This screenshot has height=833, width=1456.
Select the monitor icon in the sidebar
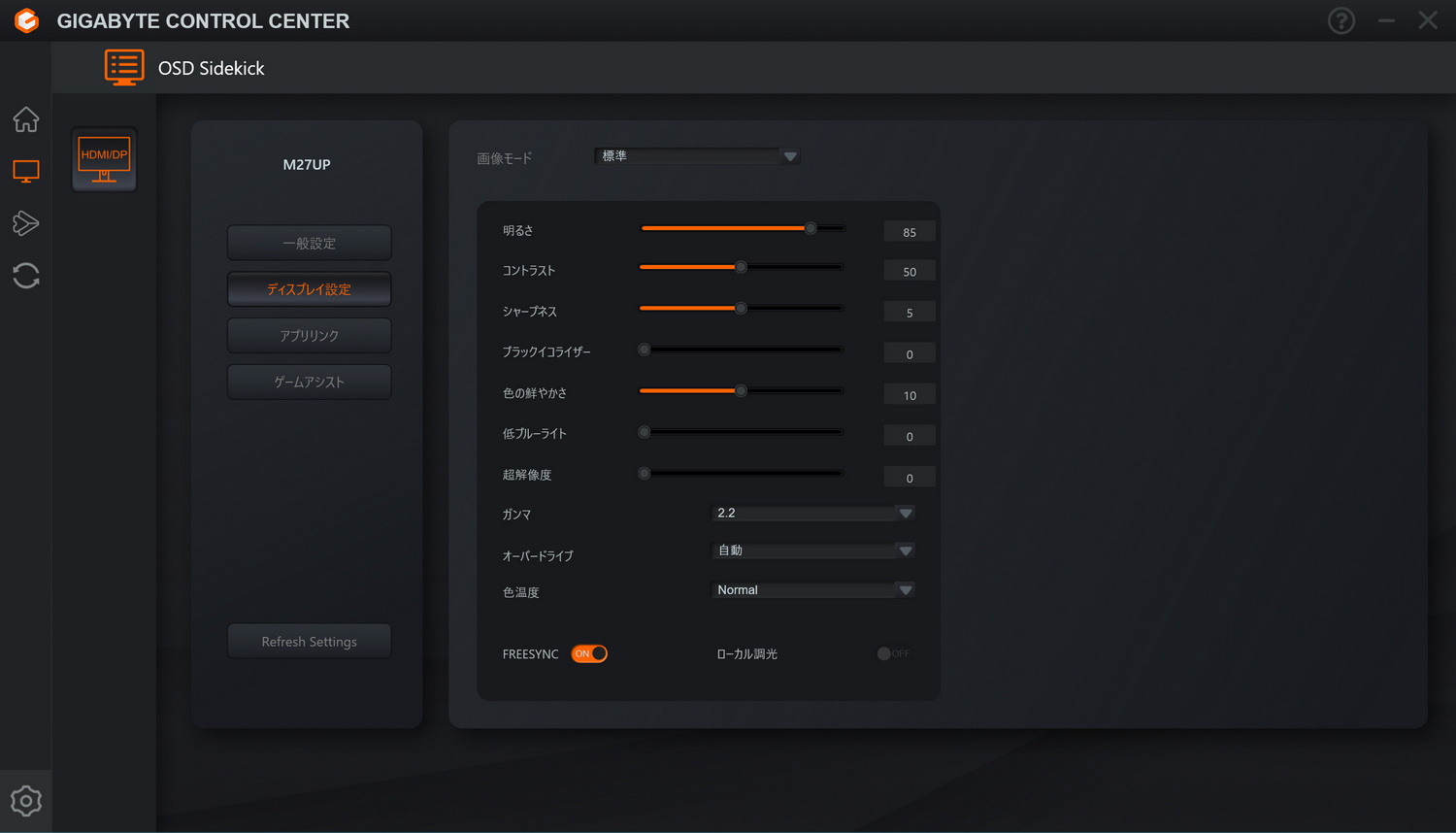click(x=26, y=172)
